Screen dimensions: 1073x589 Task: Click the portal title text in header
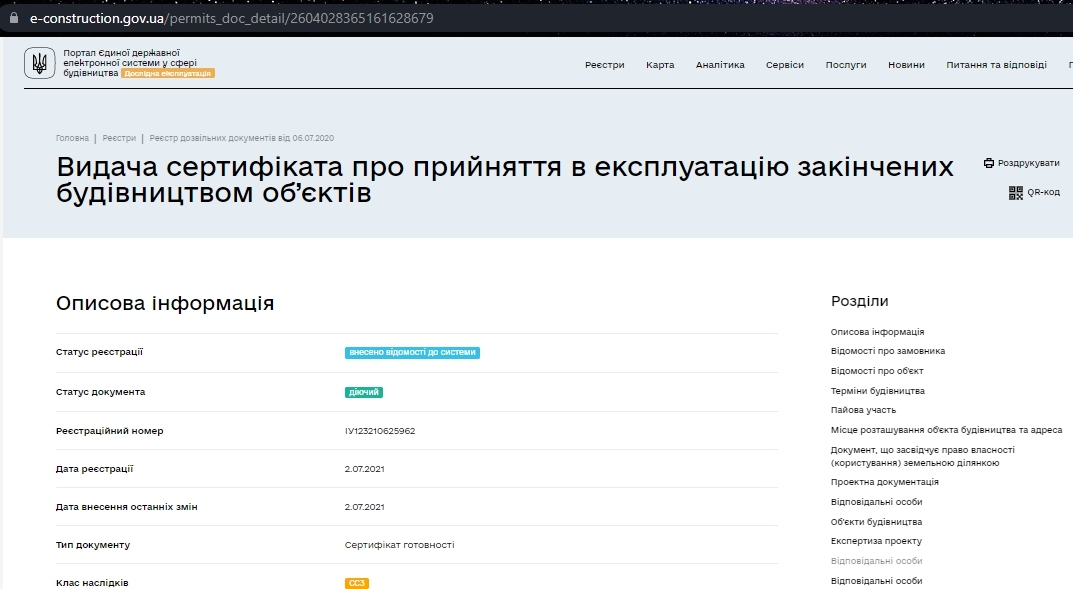click(130, 62)
